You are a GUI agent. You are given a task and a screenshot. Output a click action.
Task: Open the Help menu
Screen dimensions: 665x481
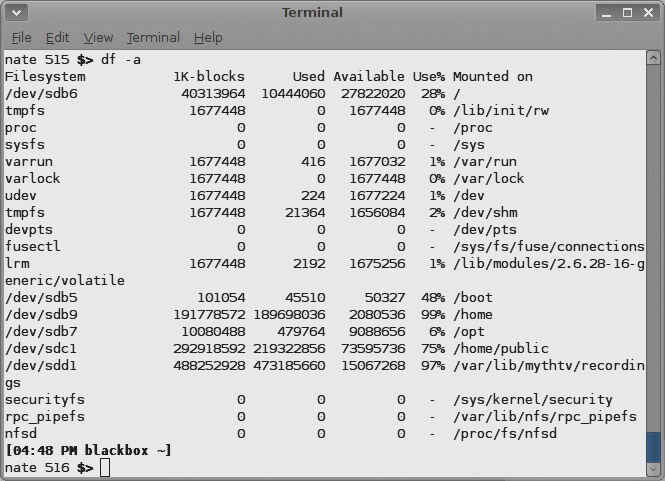coord(208,38)
